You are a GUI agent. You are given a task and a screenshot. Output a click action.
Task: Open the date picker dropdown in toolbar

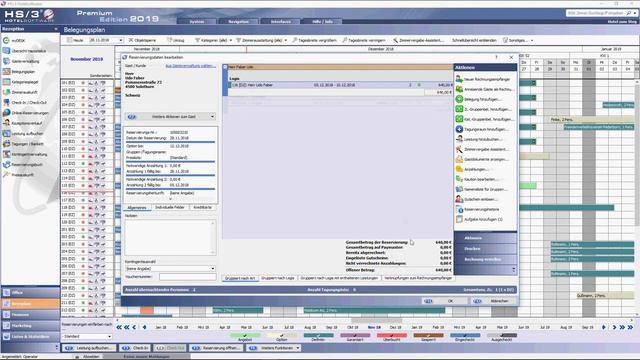coord(121,40)
